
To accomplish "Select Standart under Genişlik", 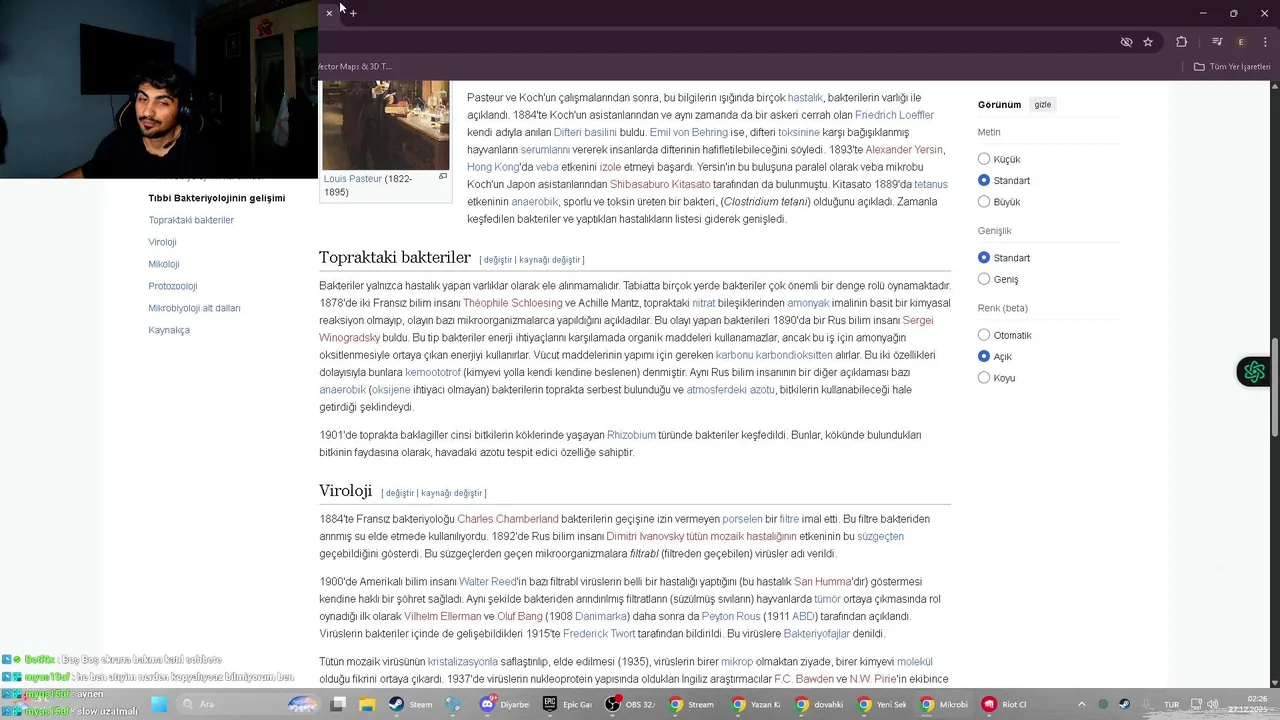I will (984, 258).
